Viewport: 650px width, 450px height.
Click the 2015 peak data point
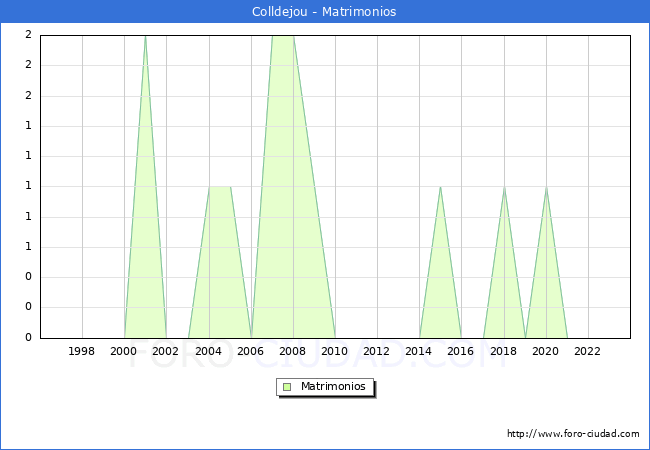point(440,187)
